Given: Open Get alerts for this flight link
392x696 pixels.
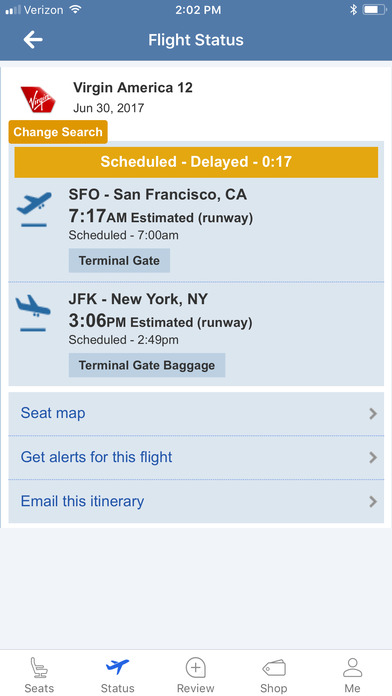Looking at the screenshot, I should click(x=96, y=457).
